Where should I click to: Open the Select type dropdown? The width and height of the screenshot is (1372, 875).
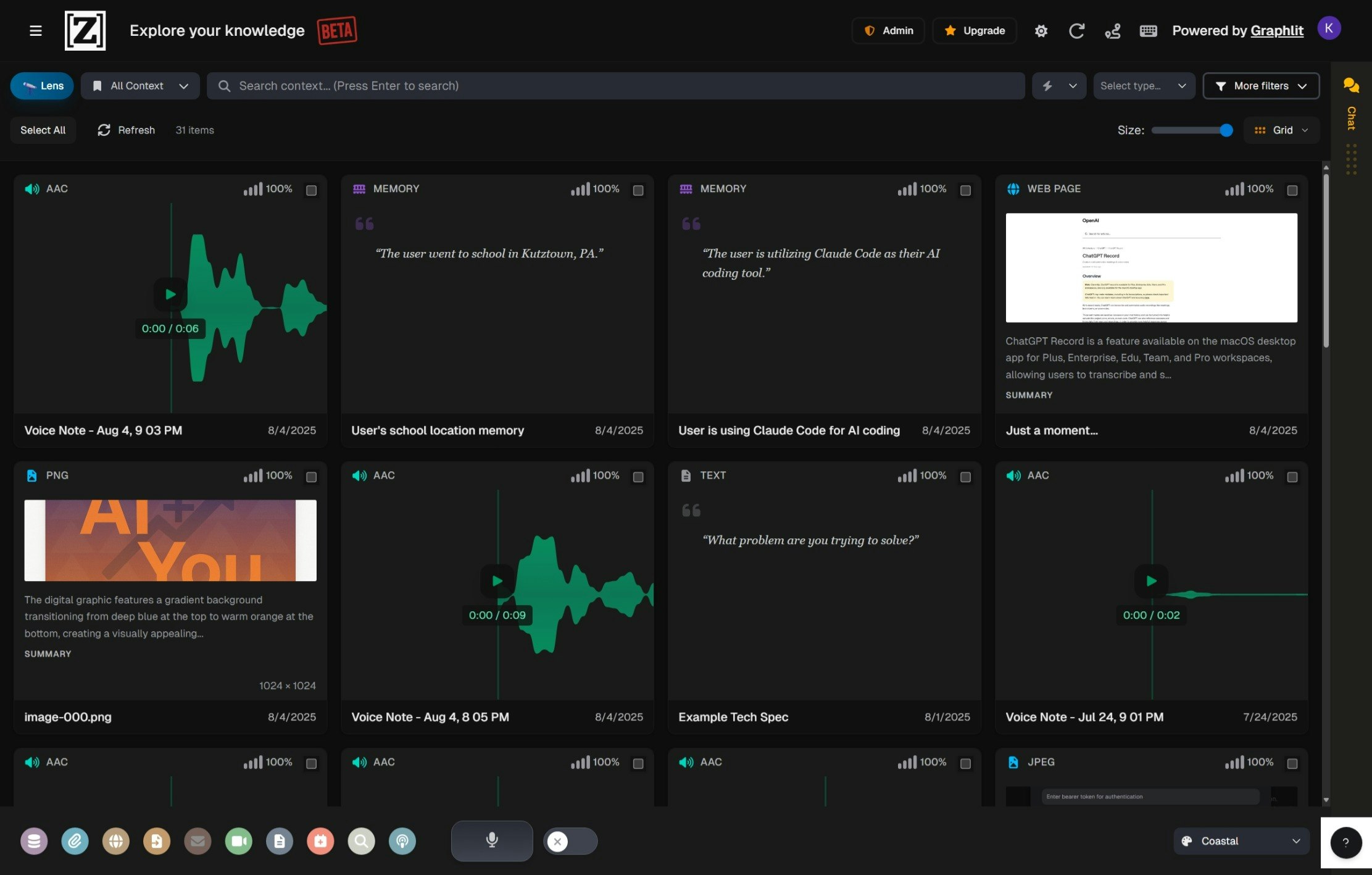coord(1143,86)
